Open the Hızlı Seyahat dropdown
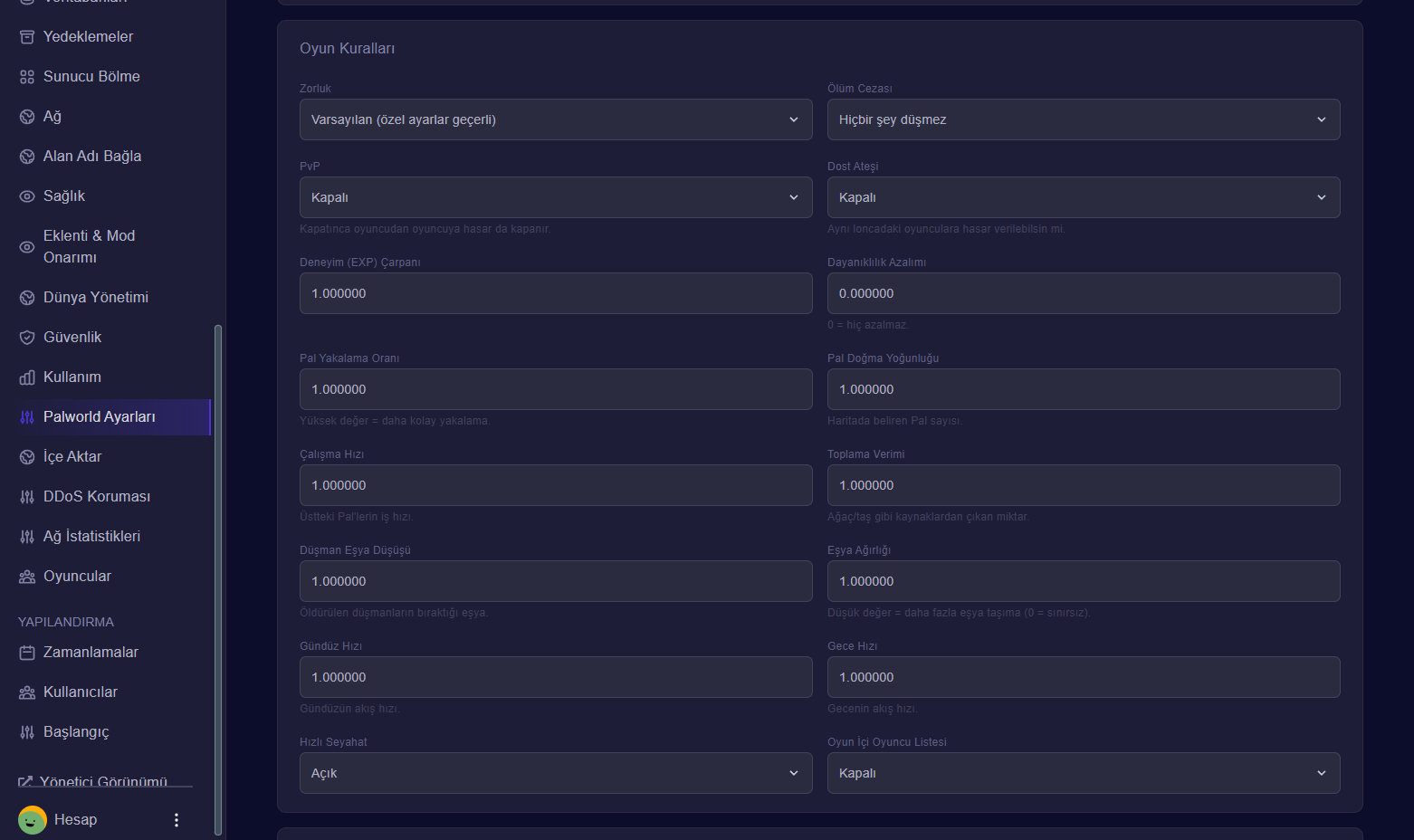This screenshot has width=1414, height=840. [556, 773]
